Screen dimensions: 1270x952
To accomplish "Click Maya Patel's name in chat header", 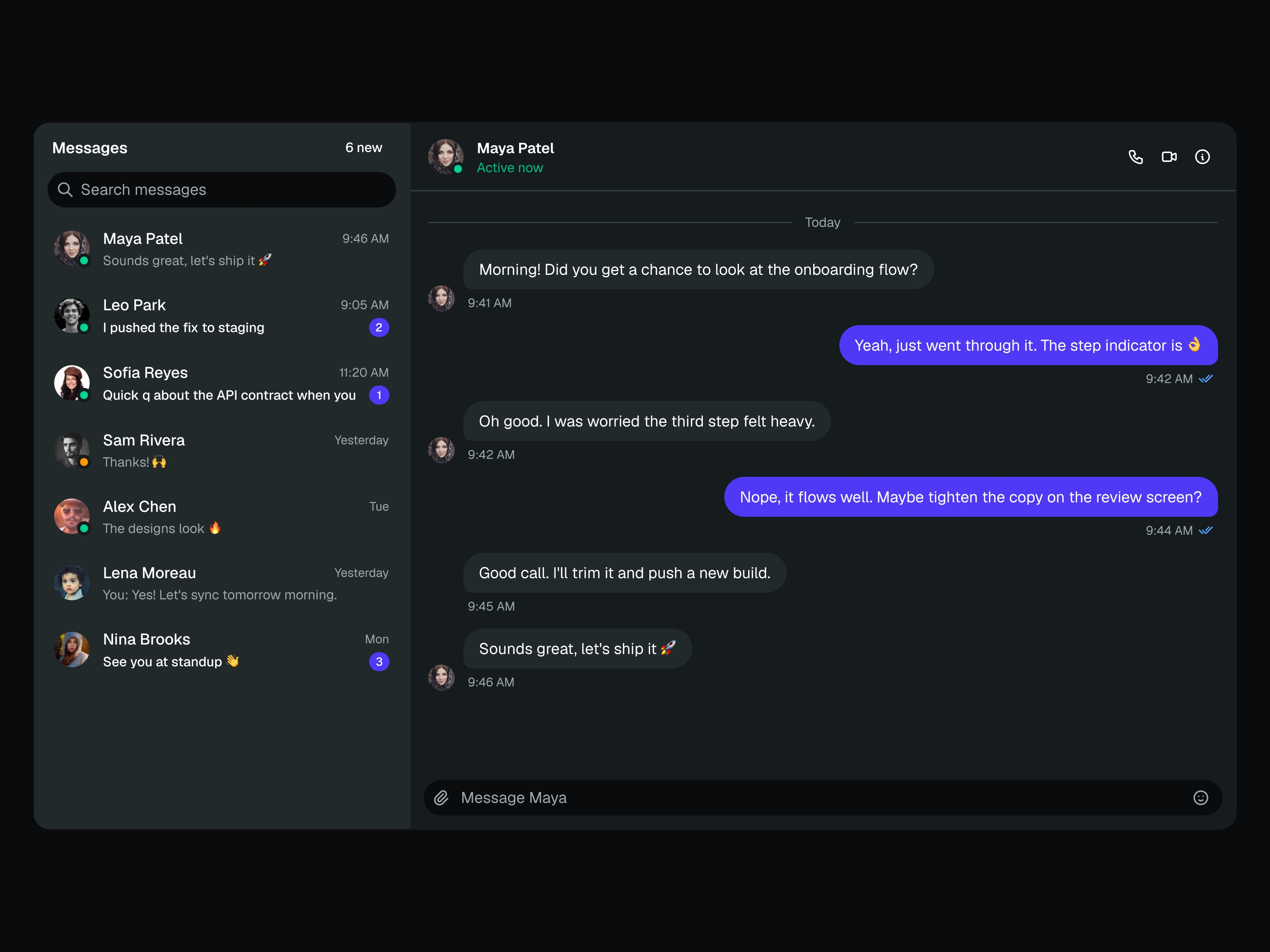I will [x=515, y=148].
